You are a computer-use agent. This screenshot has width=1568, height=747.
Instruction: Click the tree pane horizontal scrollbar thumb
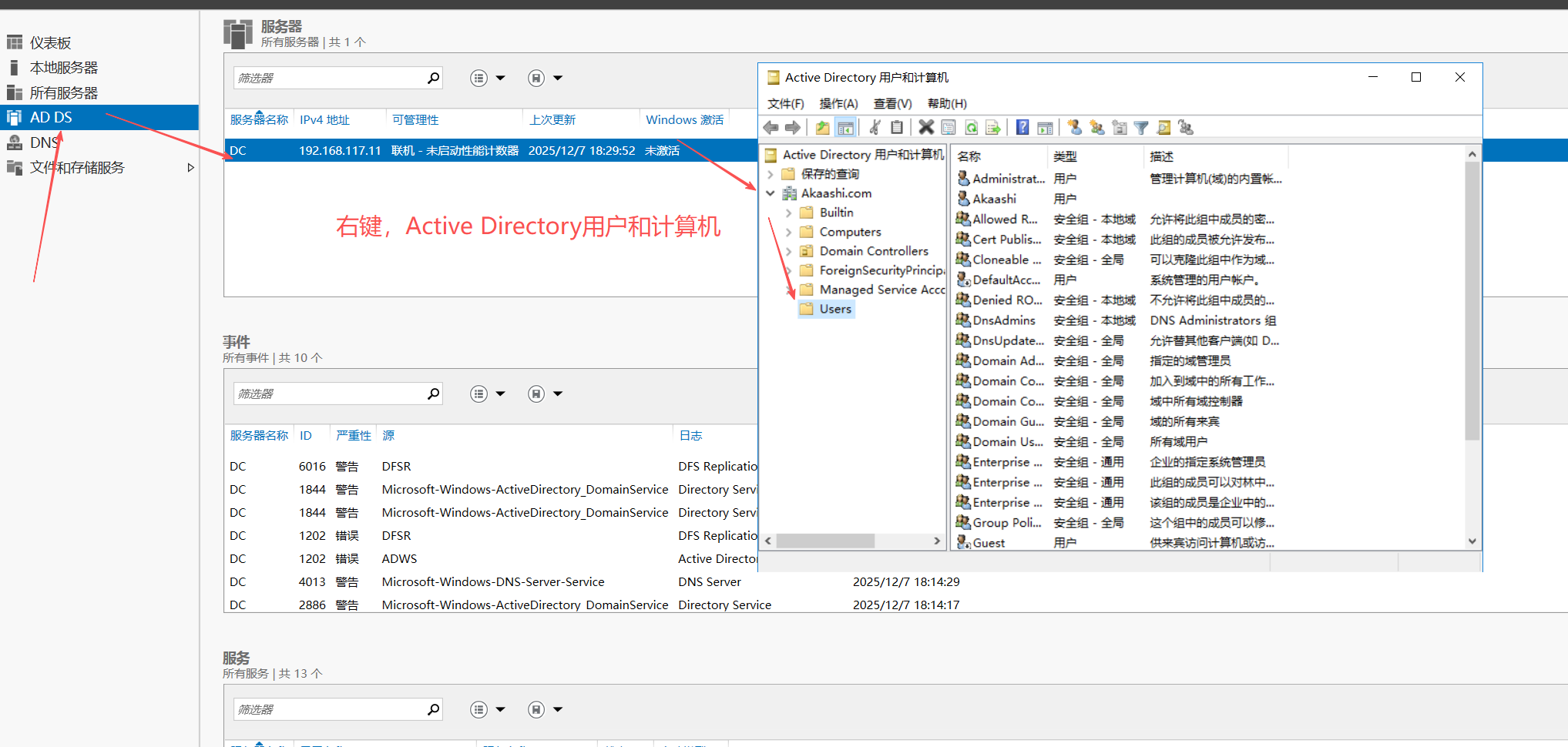coord(825,541)
